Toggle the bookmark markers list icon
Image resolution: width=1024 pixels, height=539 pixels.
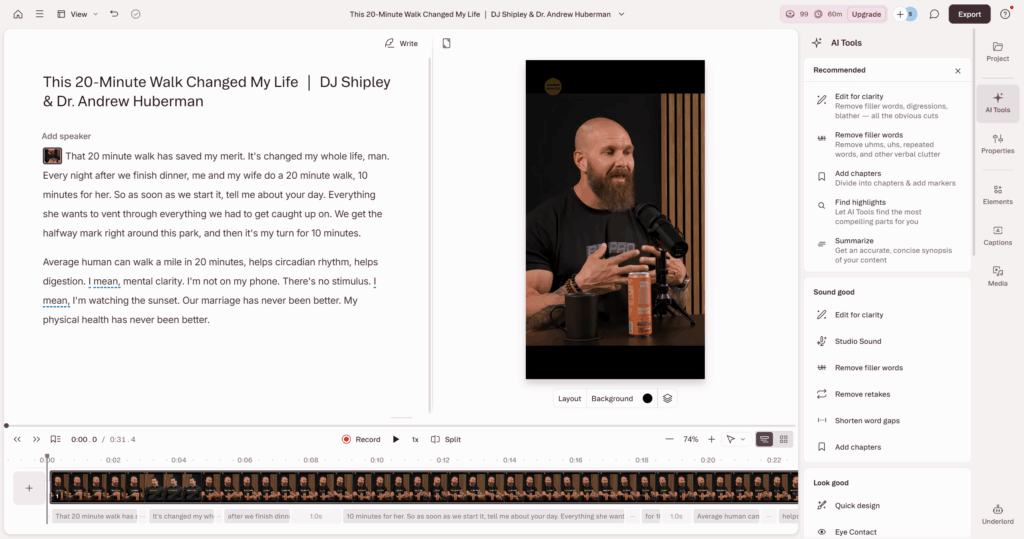click(x=56, y=440)
